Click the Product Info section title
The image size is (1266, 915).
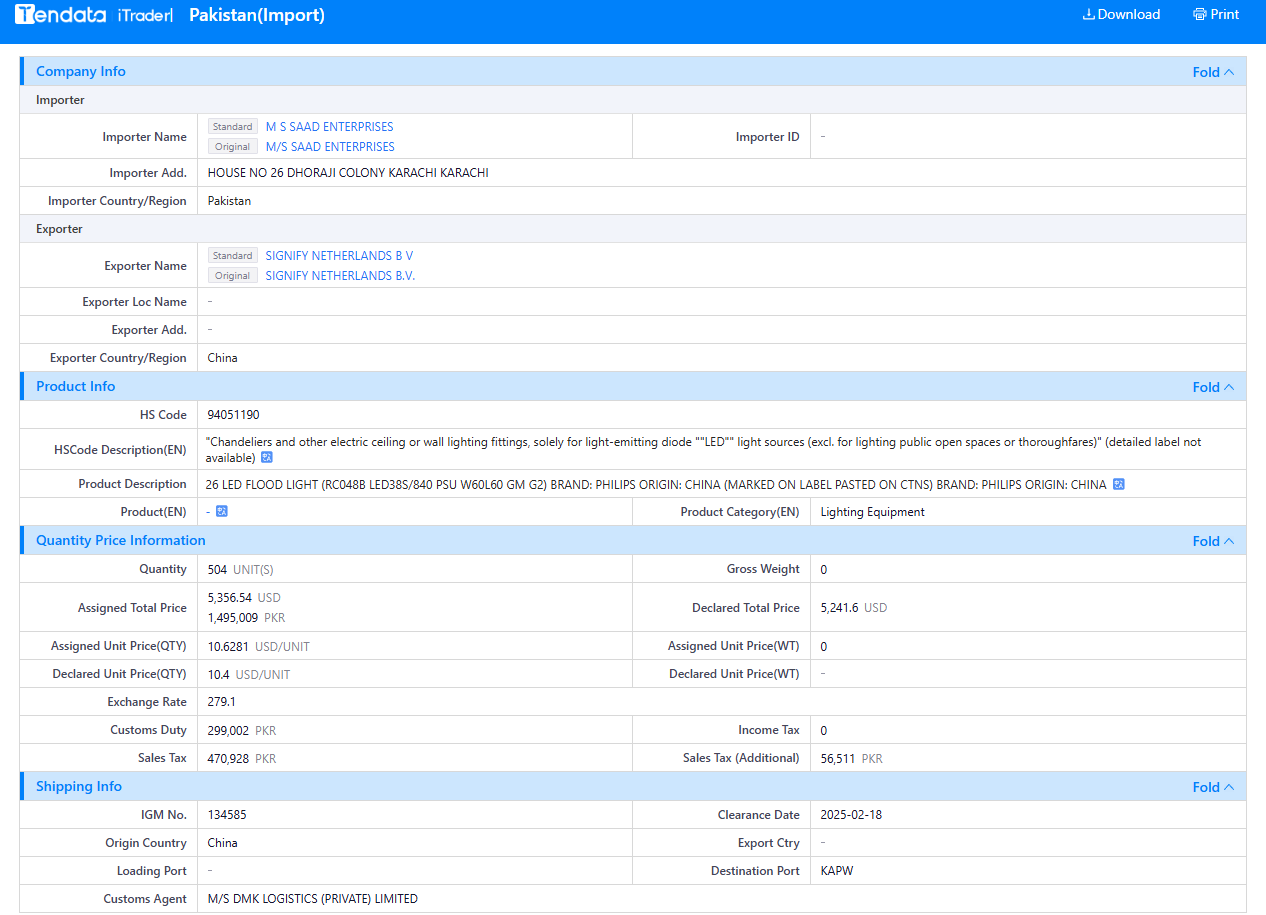coord(76,387)
